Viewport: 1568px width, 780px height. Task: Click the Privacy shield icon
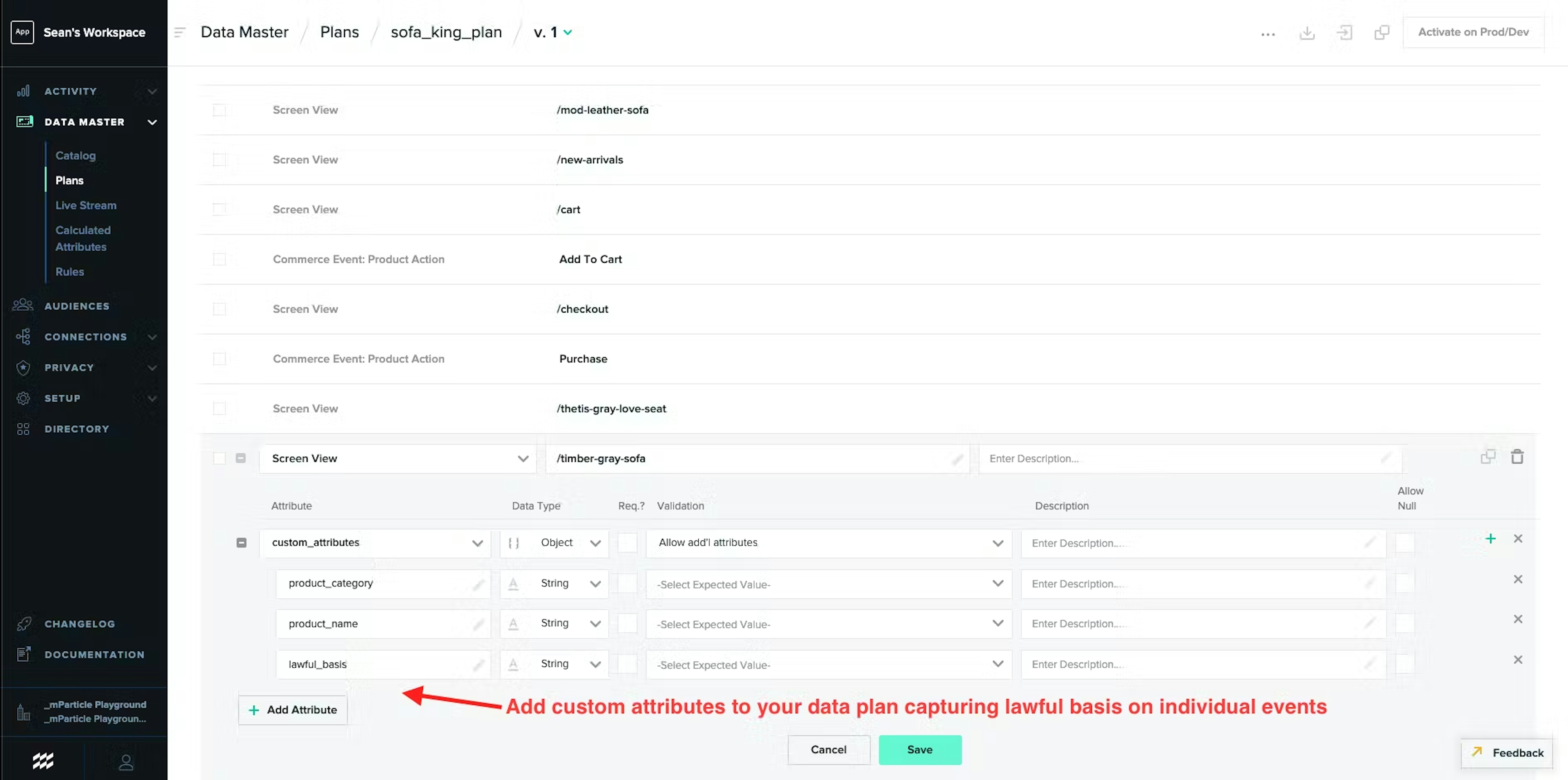point(22,367)
